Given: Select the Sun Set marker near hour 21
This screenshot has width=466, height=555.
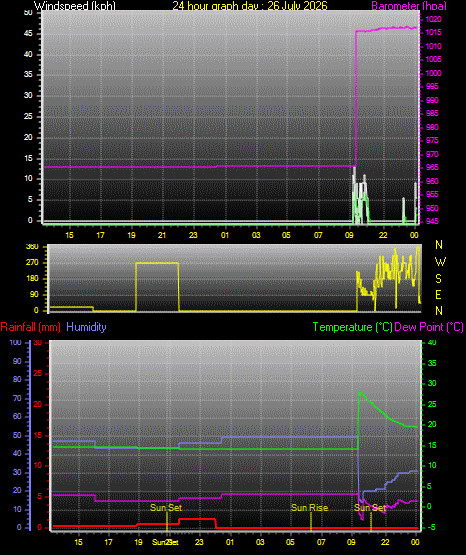Looking at the screenshot, I should click(x=166, y=508).
